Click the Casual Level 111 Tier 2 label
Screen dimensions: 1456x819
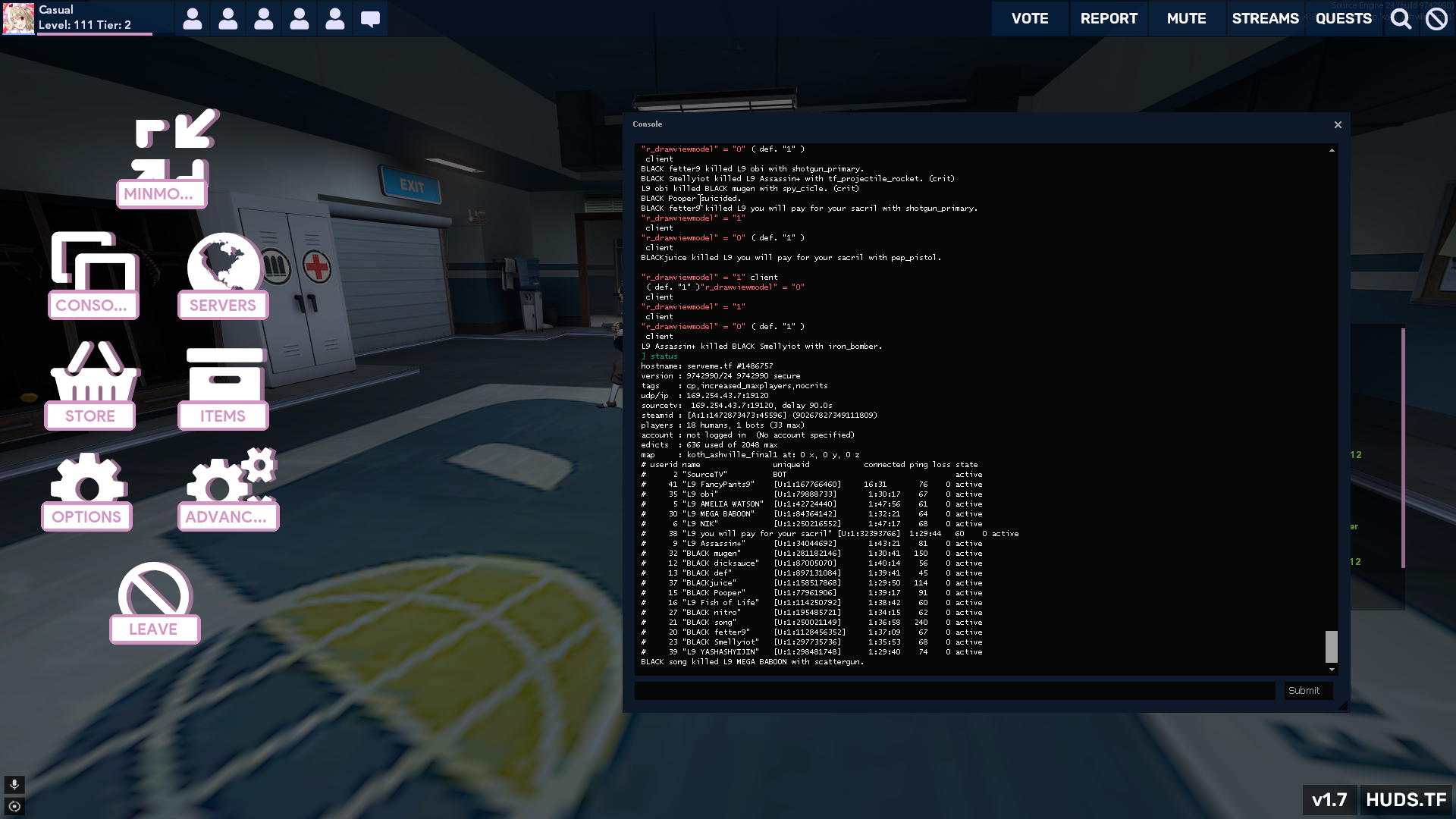click(x=85, y=17)
